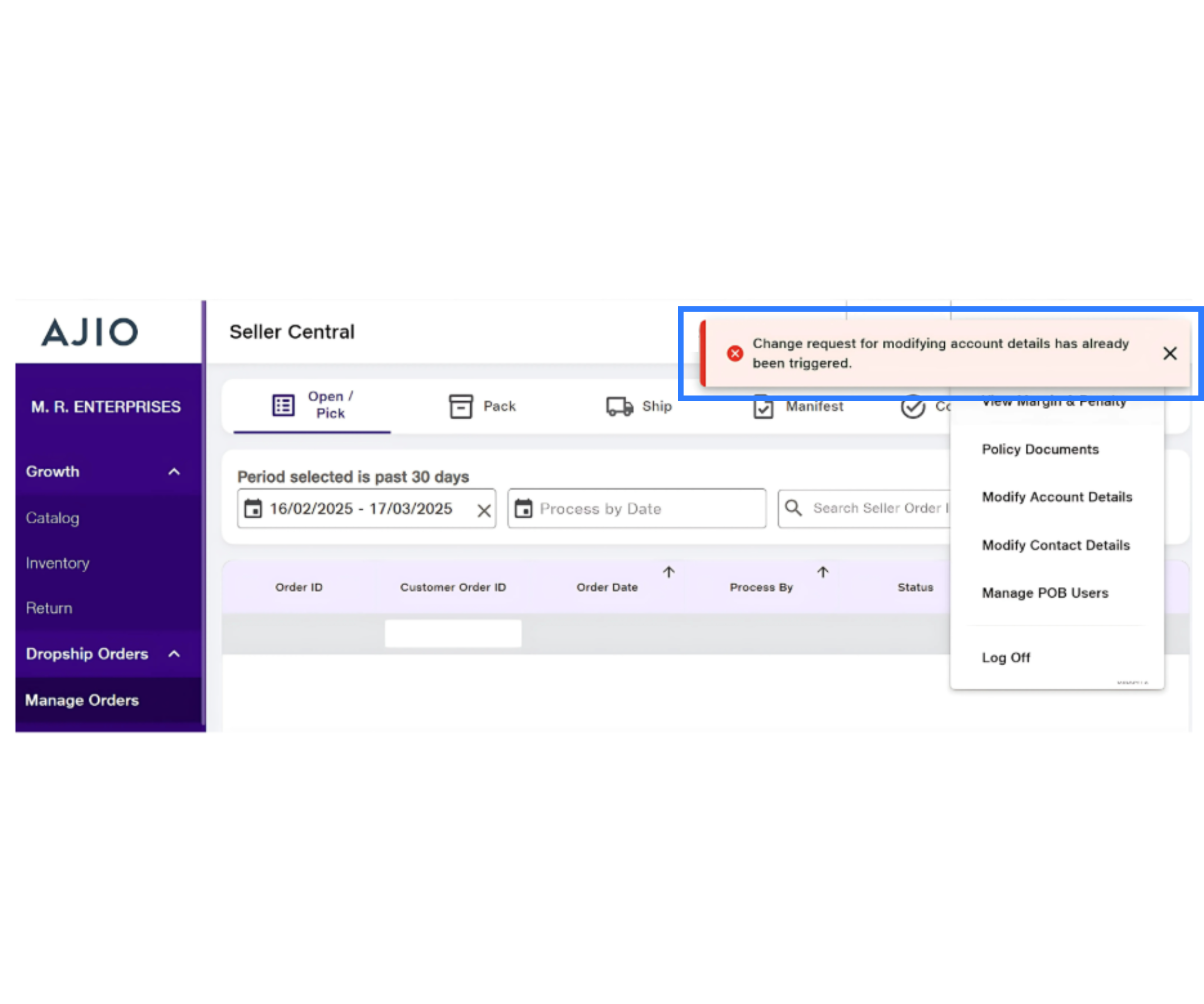The image size is (1204, 1004).
Task: Select Modify Account Details from the menu
Action: click(x=1056, y=497)
